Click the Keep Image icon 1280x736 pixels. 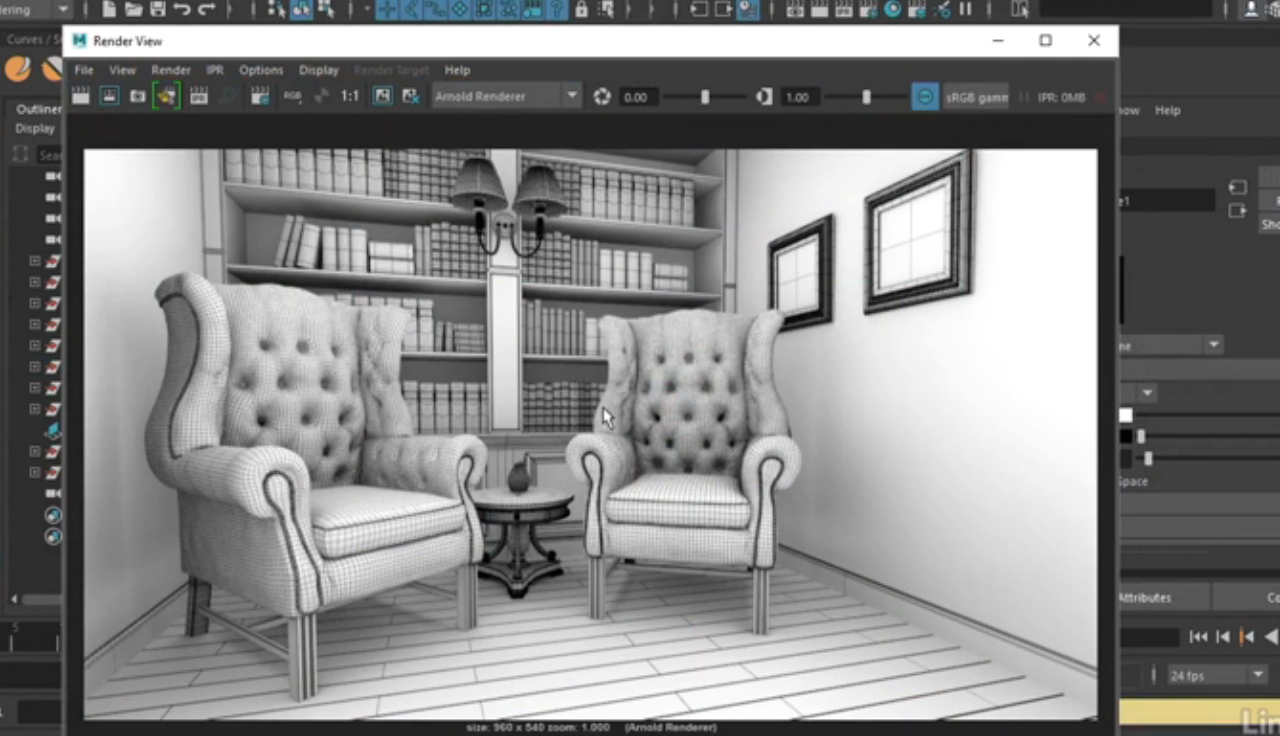pyautogui.click(x=382, y=96)
